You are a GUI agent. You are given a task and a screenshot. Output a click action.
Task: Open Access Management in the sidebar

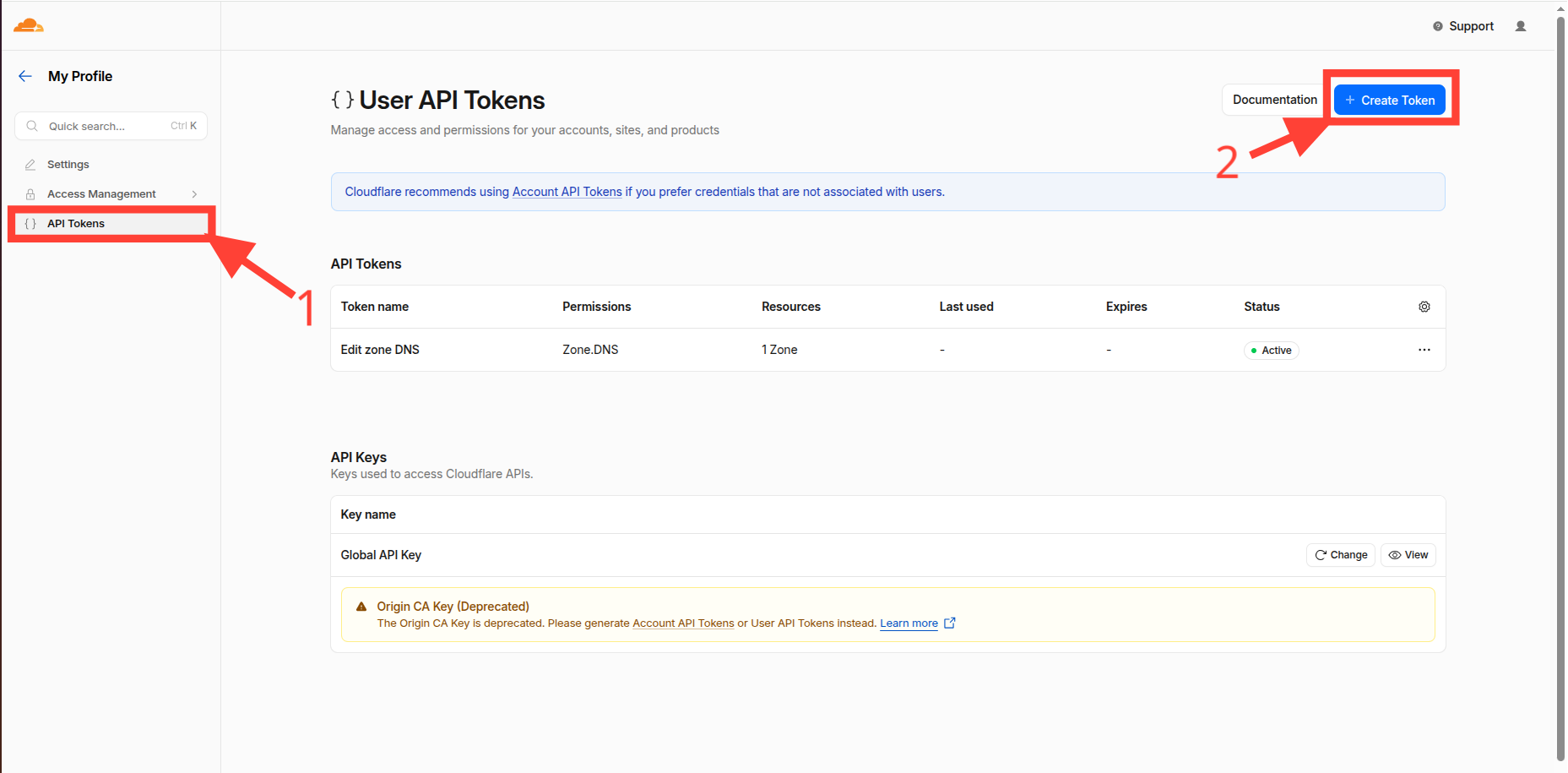click(x=101, y=194)
